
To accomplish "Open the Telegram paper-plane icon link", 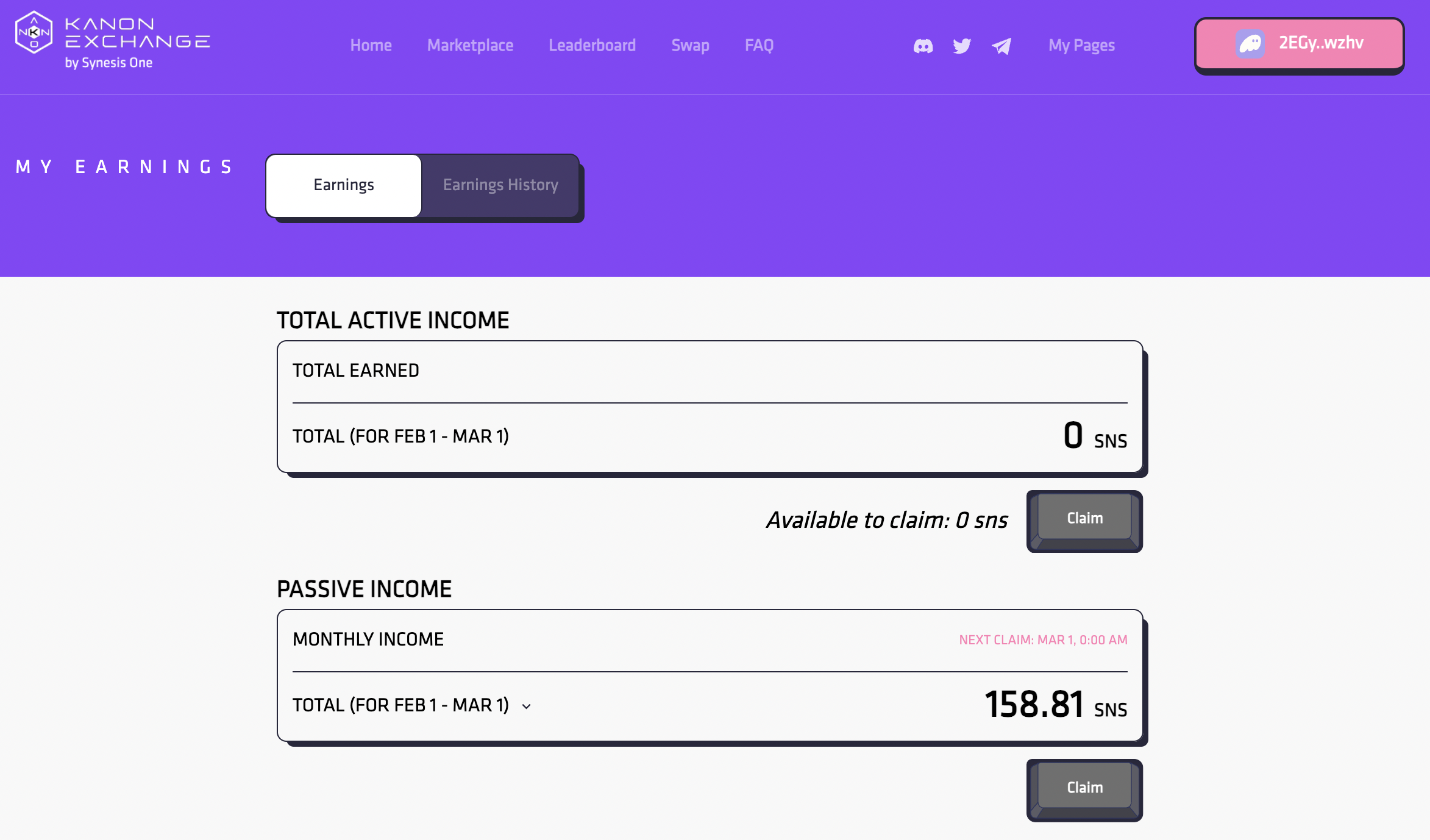I will (1001, 46).
